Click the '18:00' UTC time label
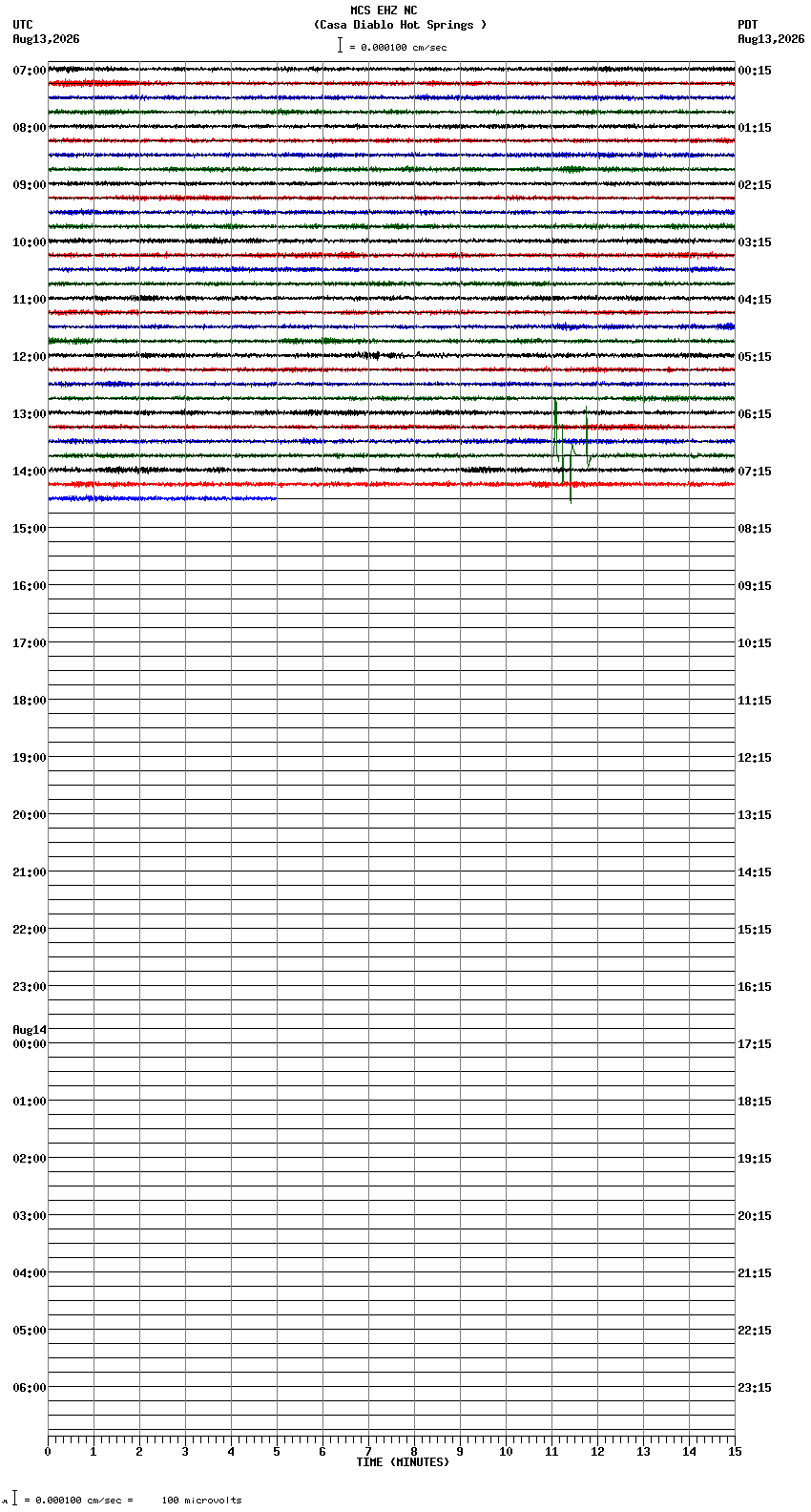The width and height of the screenshot is (811, 1512). [x=30, y=701]
